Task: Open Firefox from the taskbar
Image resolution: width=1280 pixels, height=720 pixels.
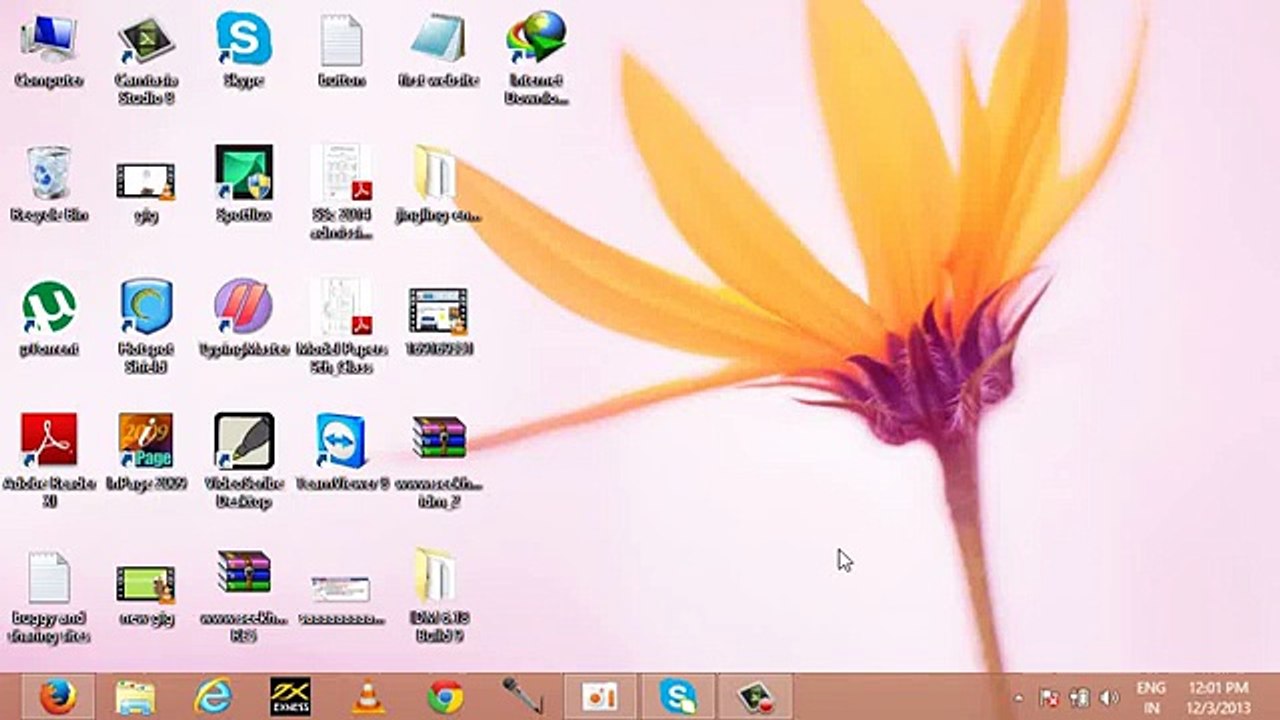Action: tap(59, 696)
